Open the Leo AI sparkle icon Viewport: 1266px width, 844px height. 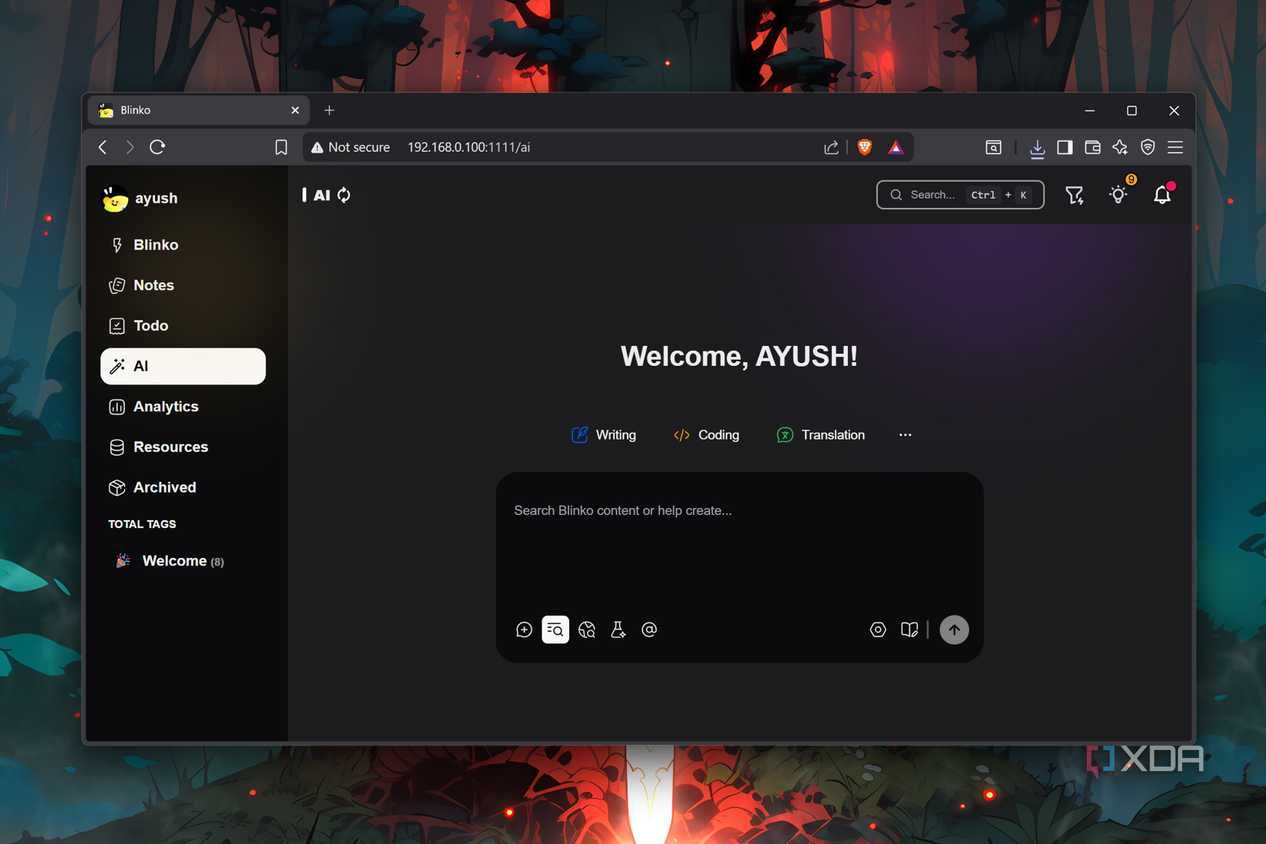(x=1120, y=147)
